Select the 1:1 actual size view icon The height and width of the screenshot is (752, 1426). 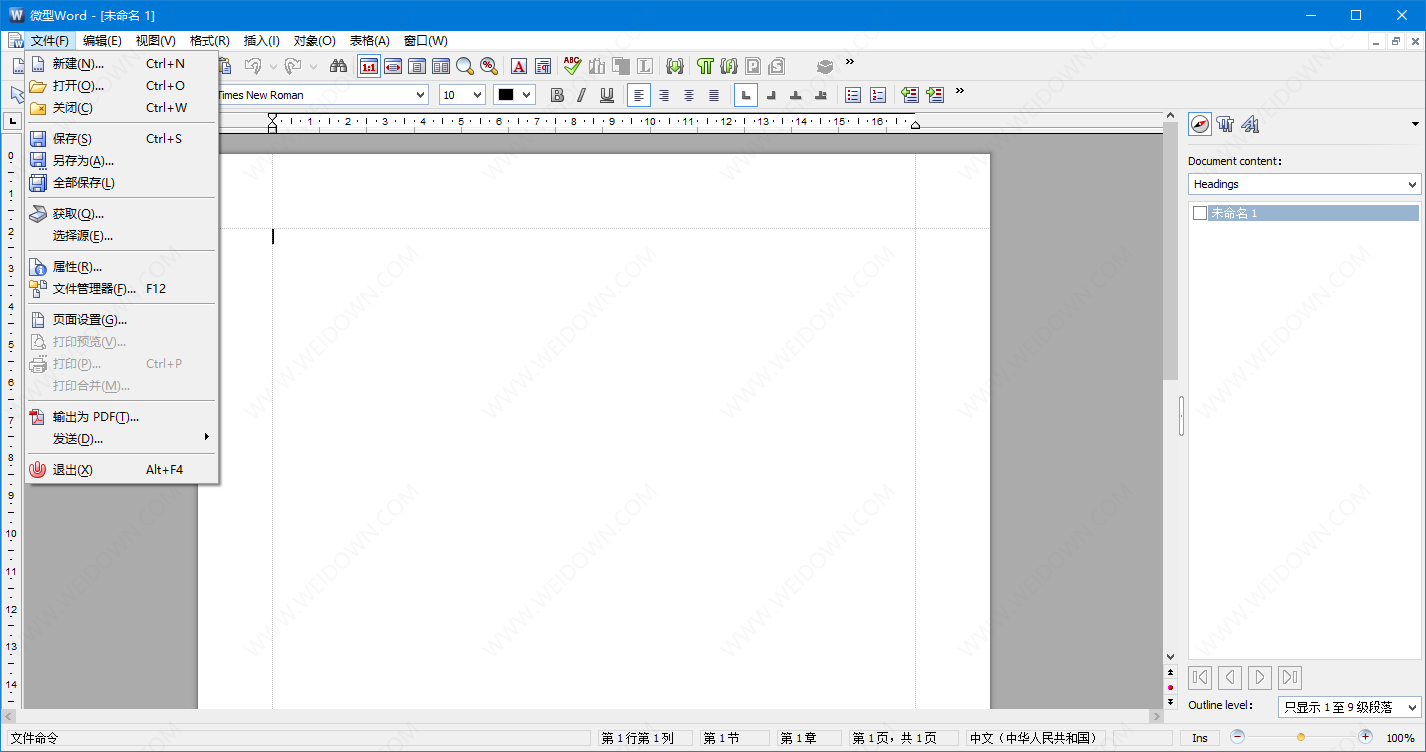tap(369, 66)
